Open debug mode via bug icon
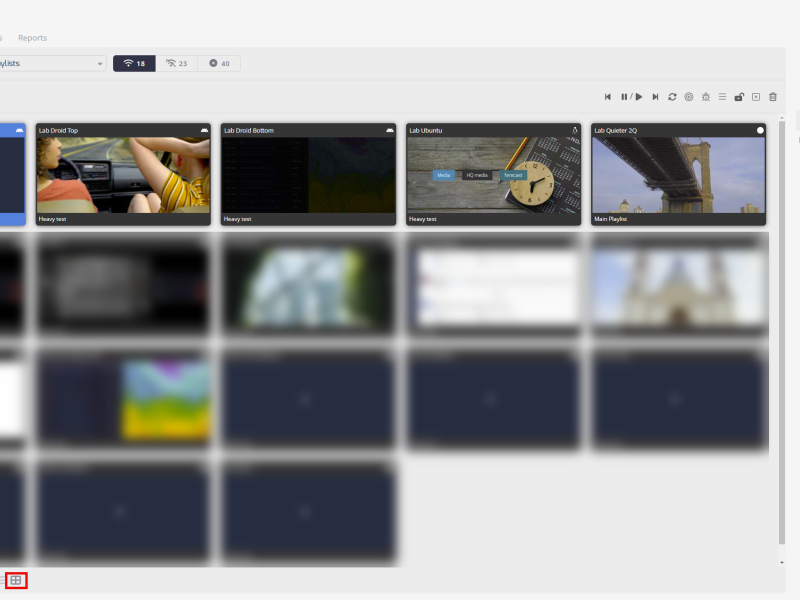Screen dimensions: 800x600 point(706,97)
